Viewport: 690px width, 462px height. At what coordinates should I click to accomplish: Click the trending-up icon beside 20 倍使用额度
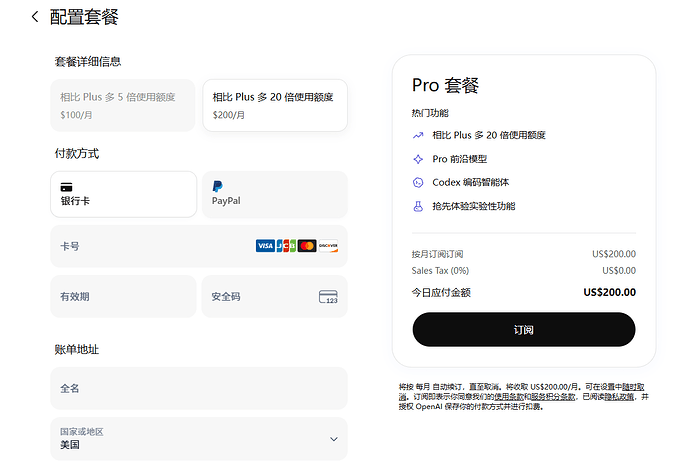pos(418,136)
